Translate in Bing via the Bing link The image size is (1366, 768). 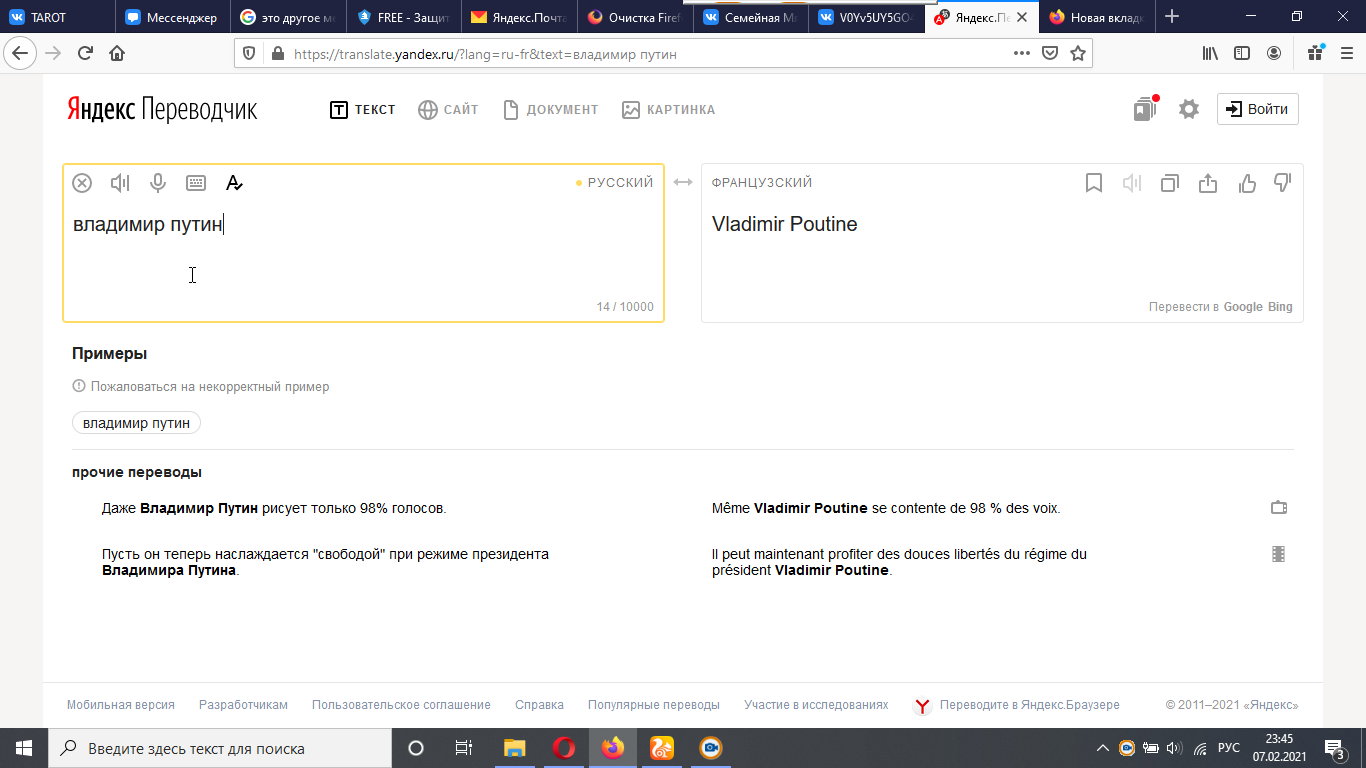[1280, 307]
